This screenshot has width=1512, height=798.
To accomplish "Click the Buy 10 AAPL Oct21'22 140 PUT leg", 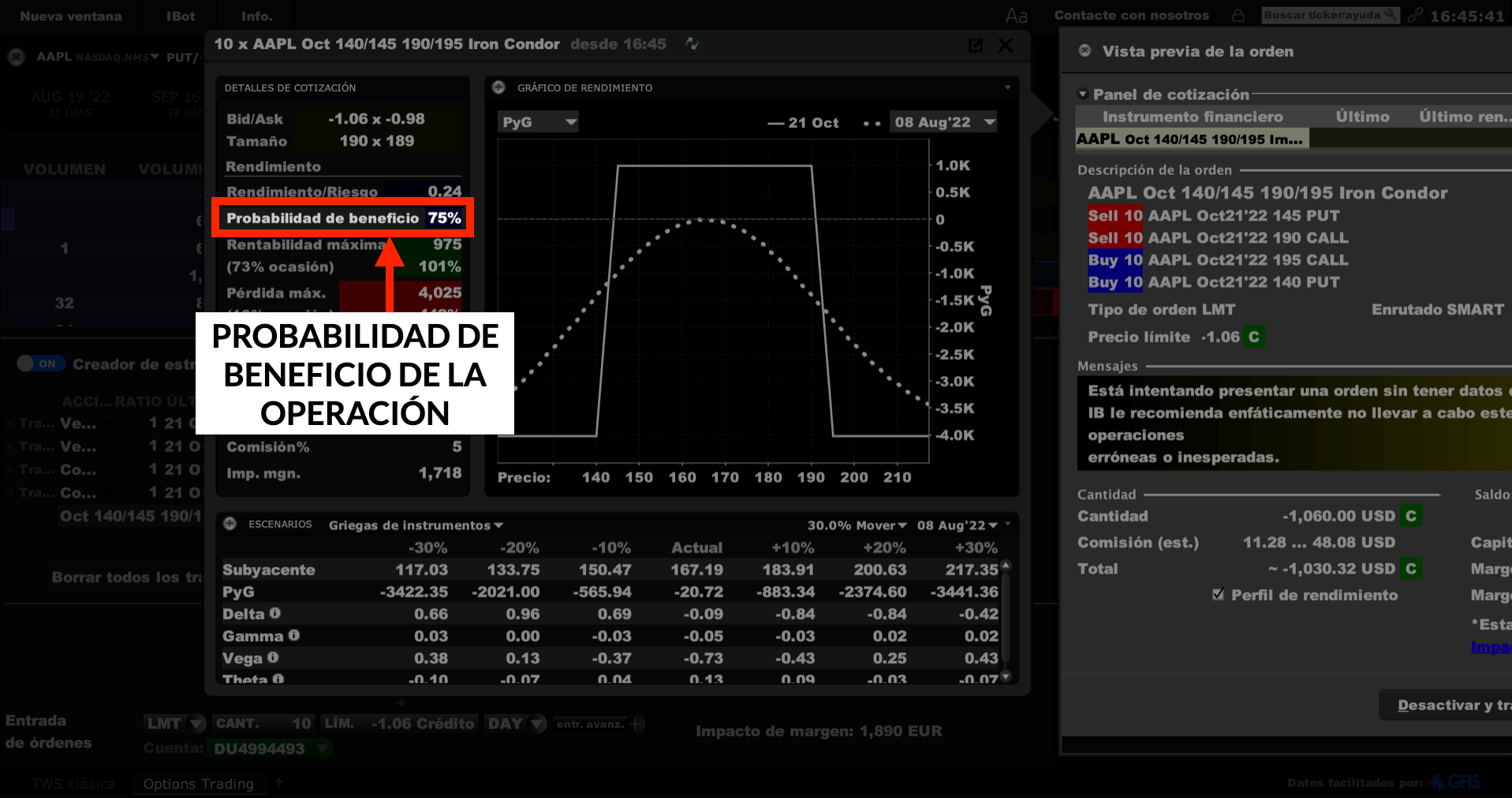I will (x=1213, y=282).
